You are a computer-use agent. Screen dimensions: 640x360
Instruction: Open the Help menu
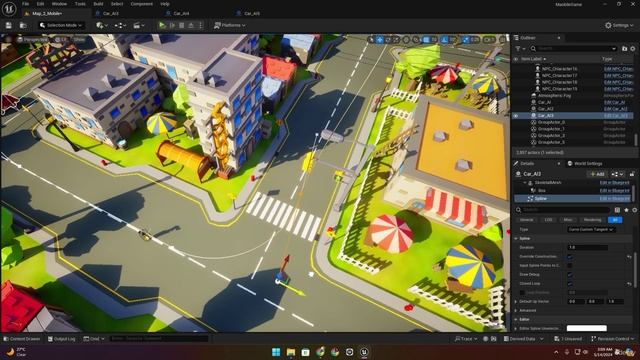pos(165,4)
